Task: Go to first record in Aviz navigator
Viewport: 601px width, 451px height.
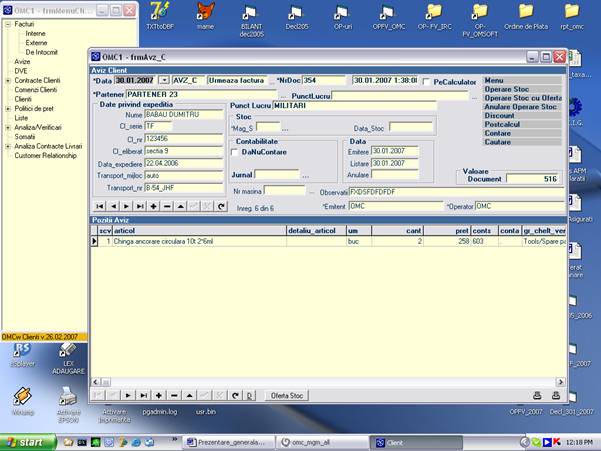Action: click(x=99, y=206)
